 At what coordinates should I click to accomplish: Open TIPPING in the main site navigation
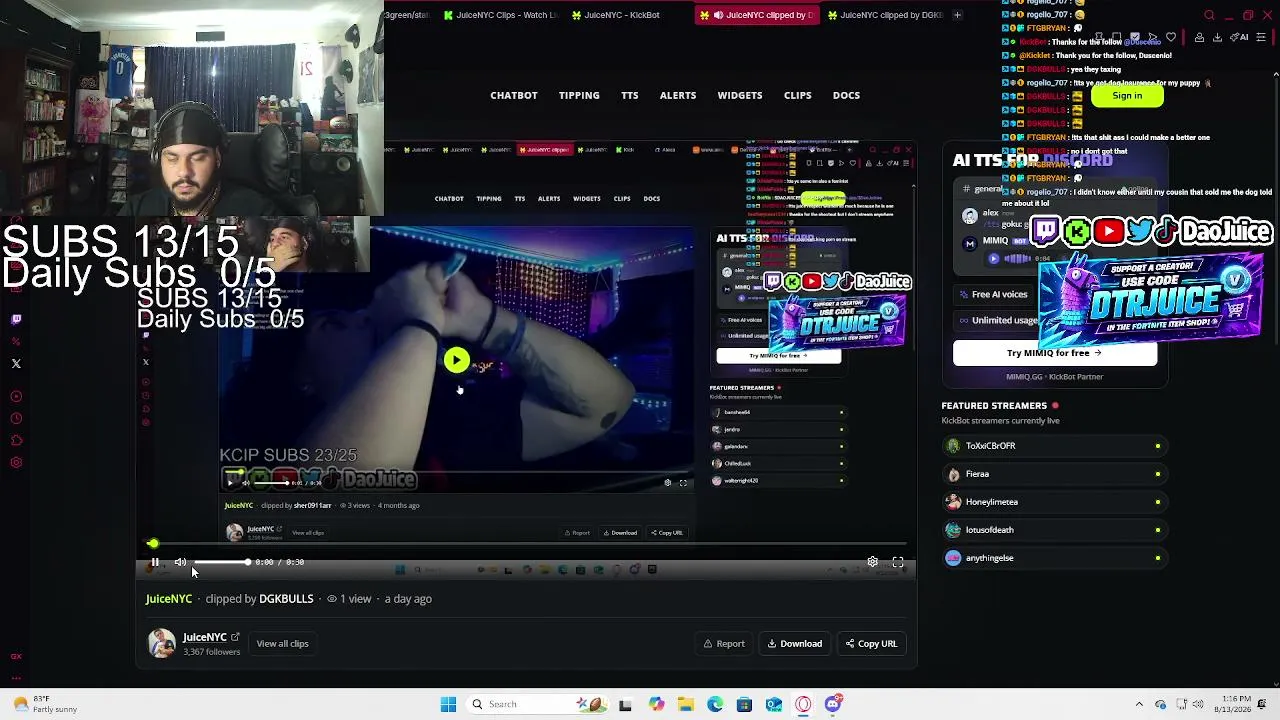click(x=579, y=95)
